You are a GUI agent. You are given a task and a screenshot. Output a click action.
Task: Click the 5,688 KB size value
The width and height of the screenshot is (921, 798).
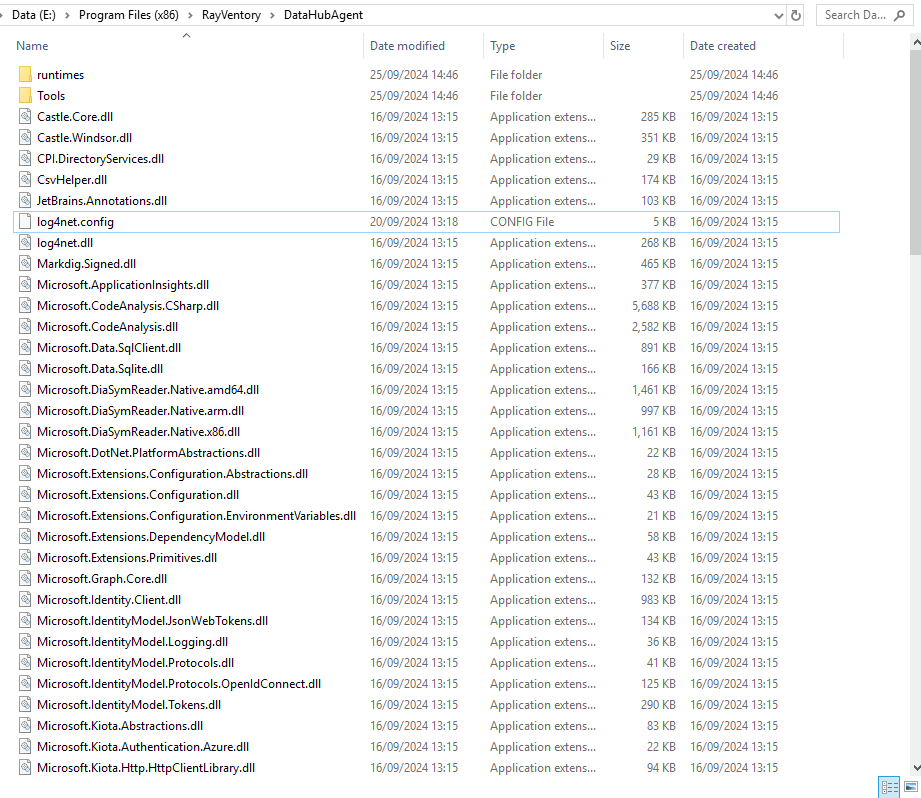coord(653,306)
